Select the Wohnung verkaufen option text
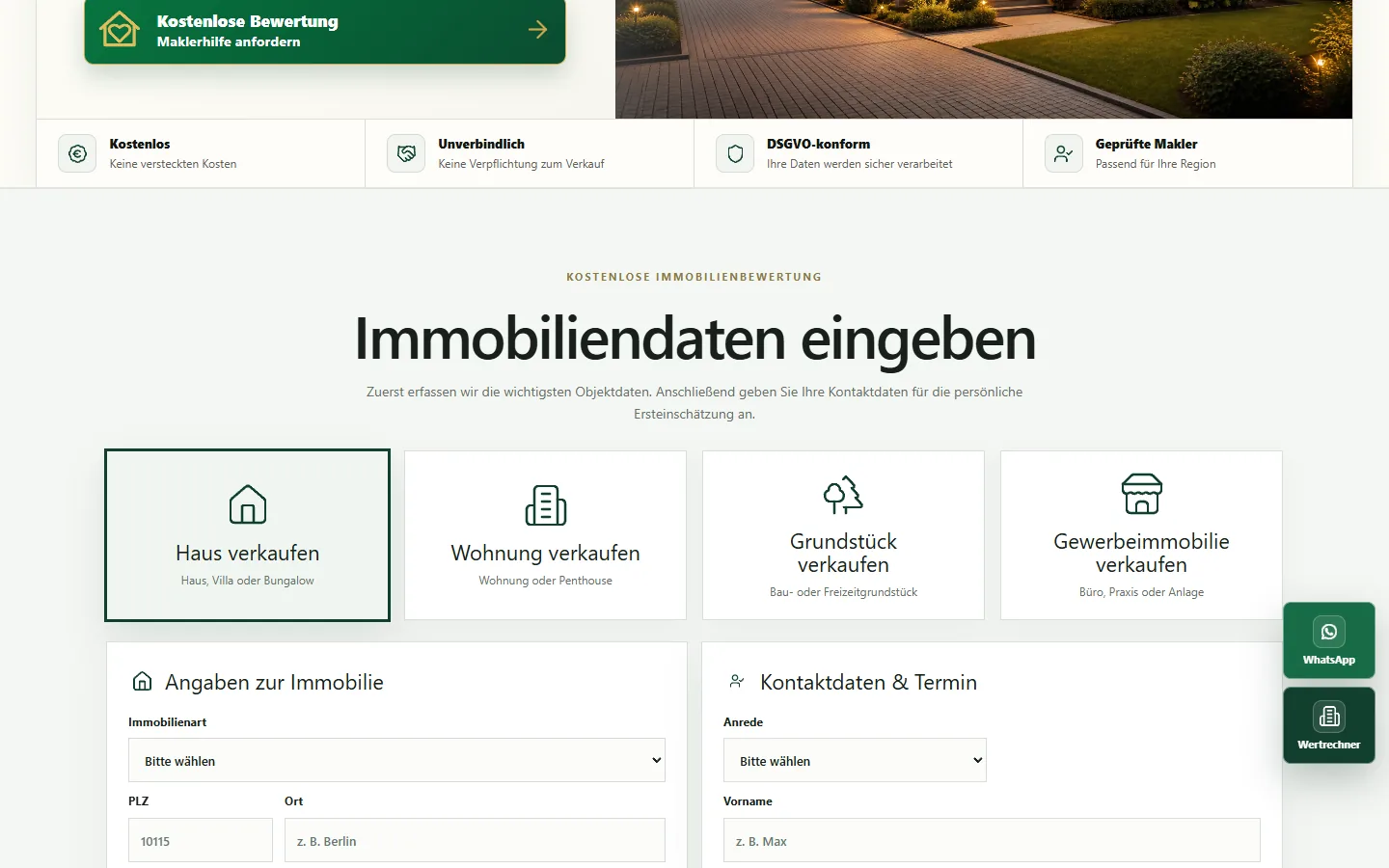 pos(546,553)
